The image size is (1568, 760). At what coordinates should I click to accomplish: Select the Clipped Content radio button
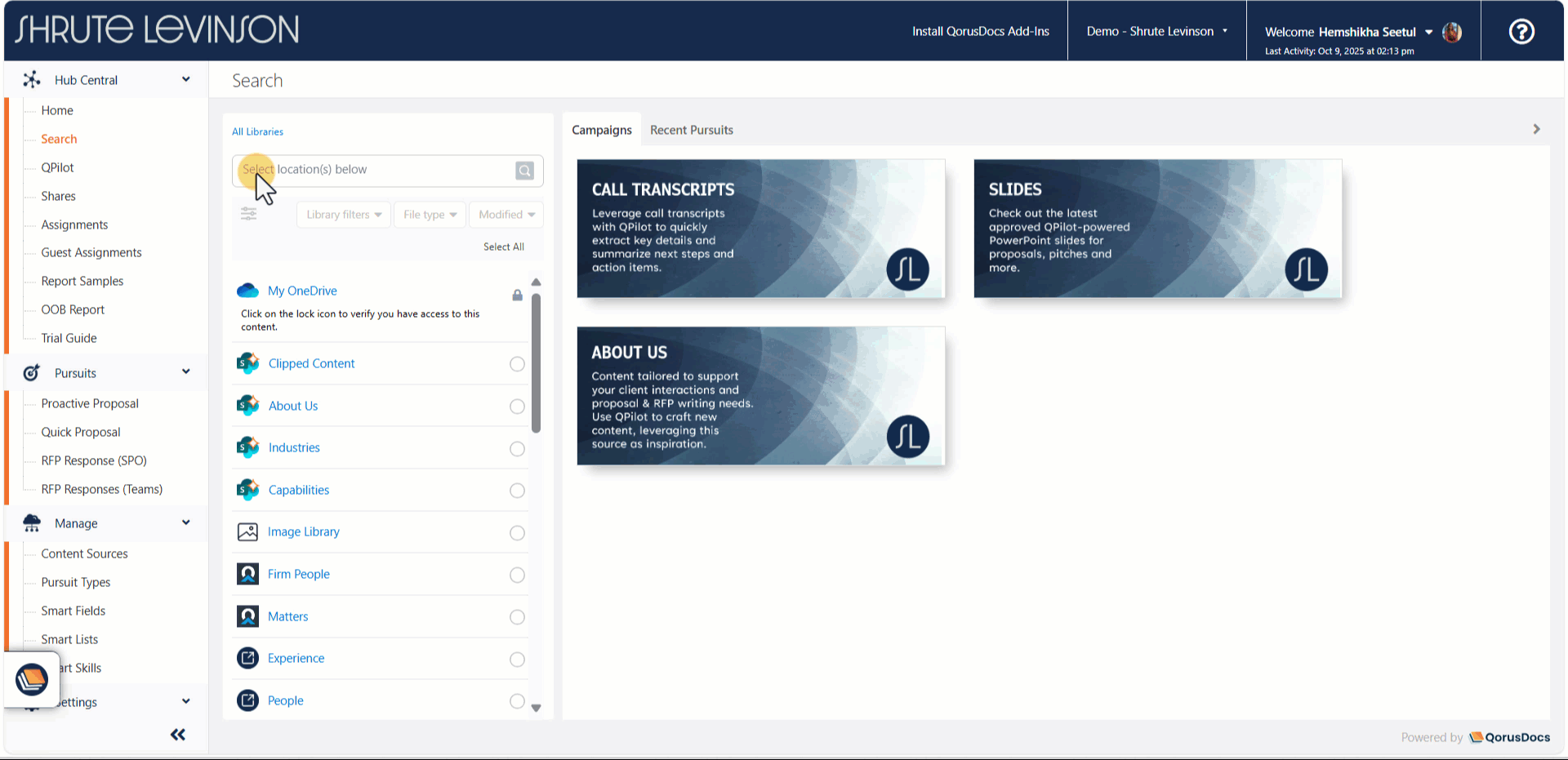pos(517,364)
